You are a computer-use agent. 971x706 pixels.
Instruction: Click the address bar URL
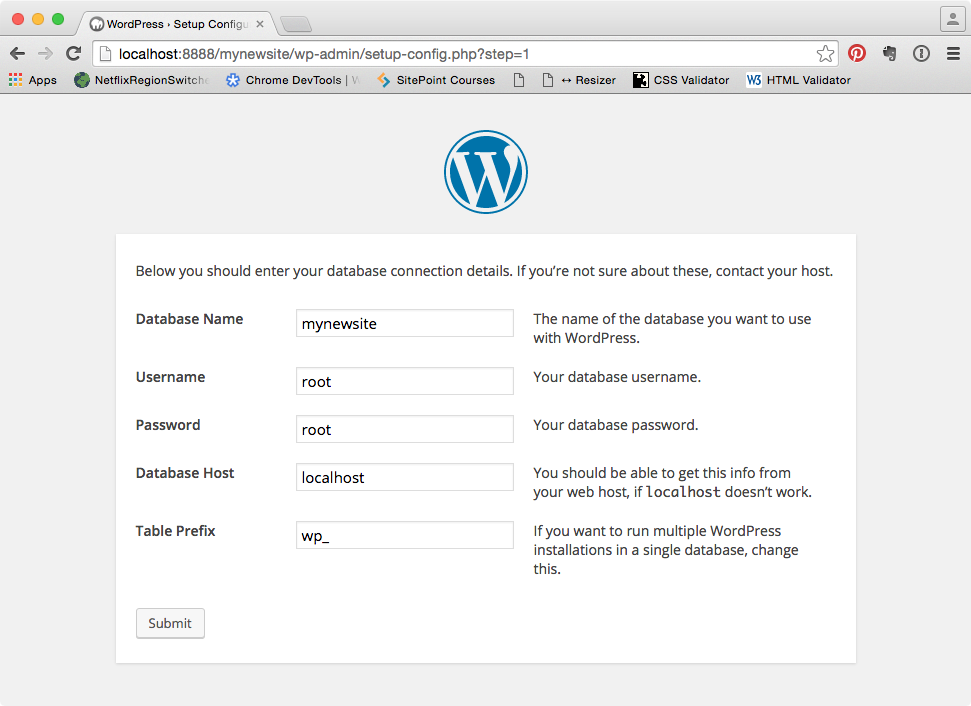point(324,54)
